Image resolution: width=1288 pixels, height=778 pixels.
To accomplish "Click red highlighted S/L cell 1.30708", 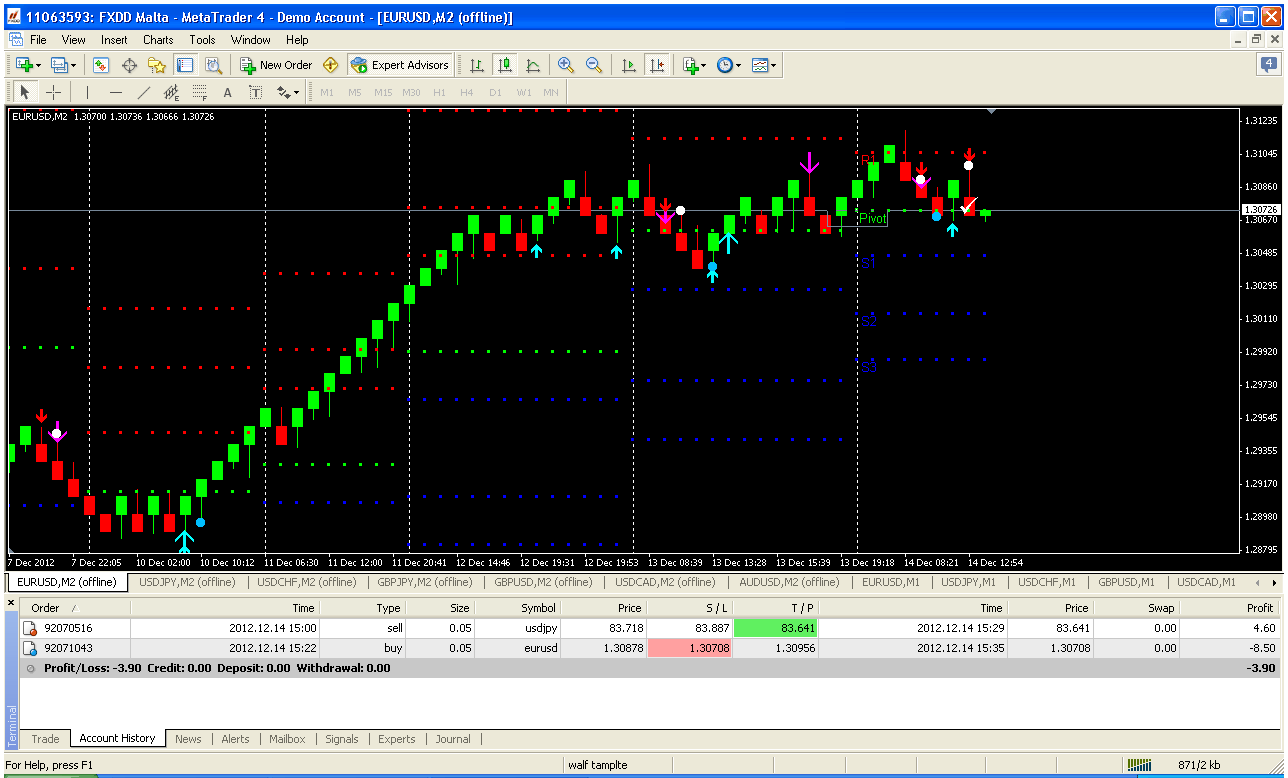I will coord(690,648).
